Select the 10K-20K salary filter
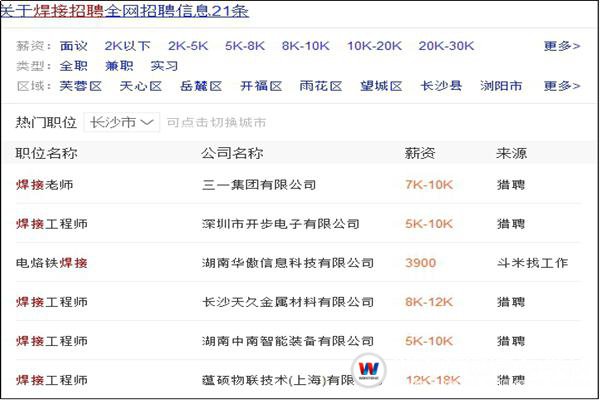Viewport: 600px width, 400px height. click(374, 46)
